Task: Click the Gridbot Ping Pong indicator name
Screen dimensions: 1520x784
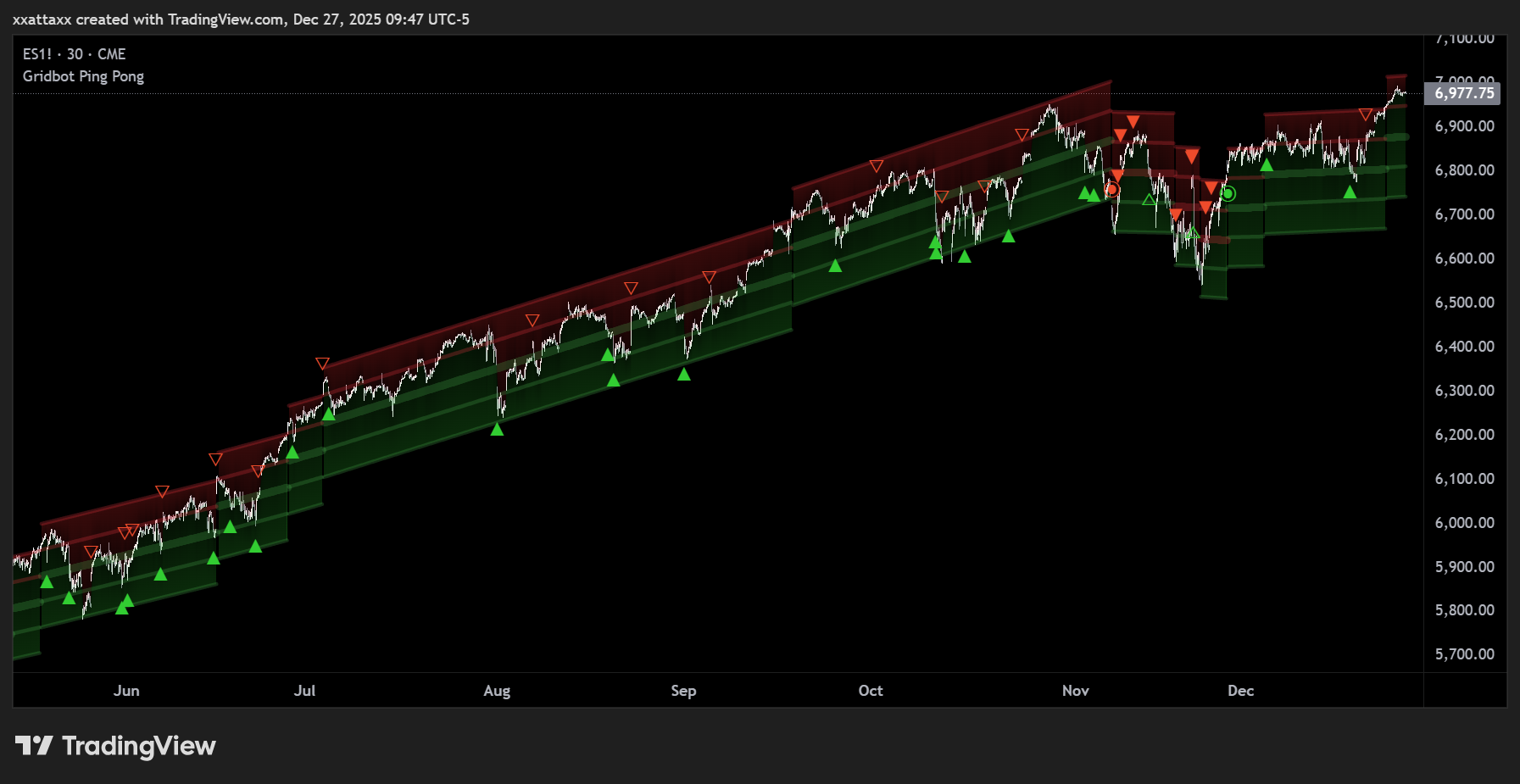Action: point(83,76)
